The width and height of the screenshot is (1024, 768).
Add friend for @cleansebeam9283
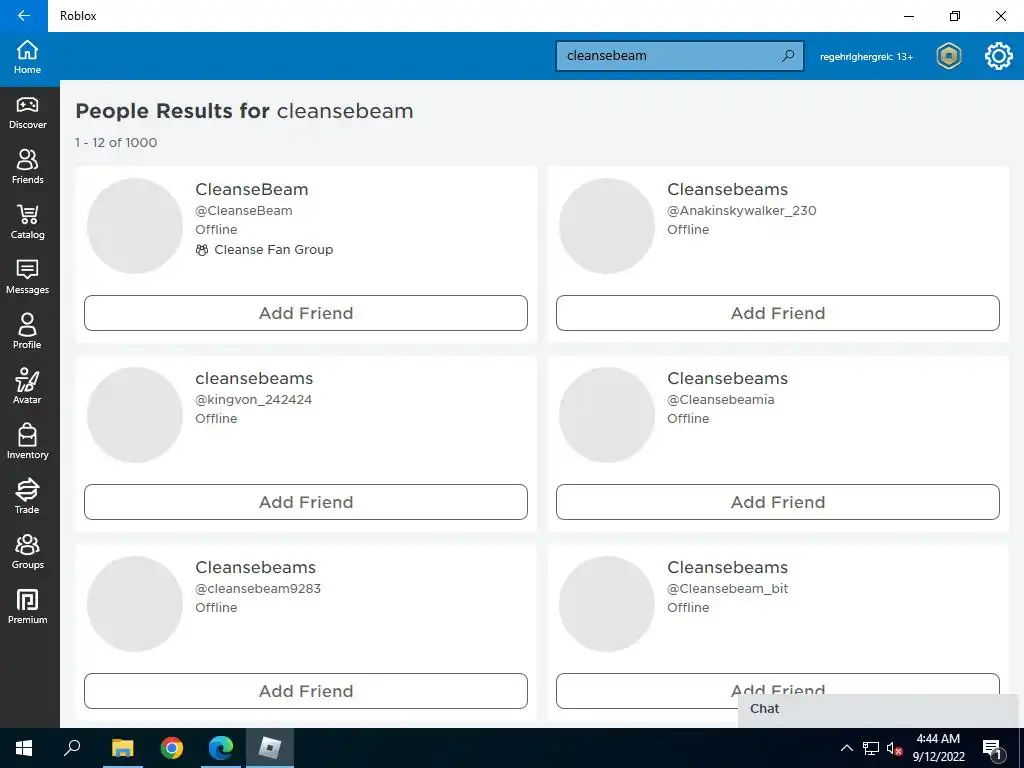(x=306, y=691)
